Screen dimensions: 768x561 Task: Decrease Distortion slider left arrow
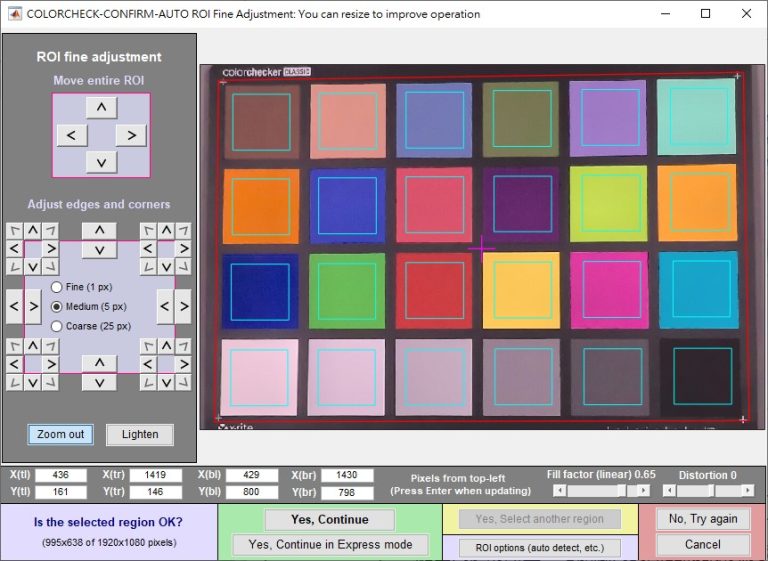[x=669, y=490]
